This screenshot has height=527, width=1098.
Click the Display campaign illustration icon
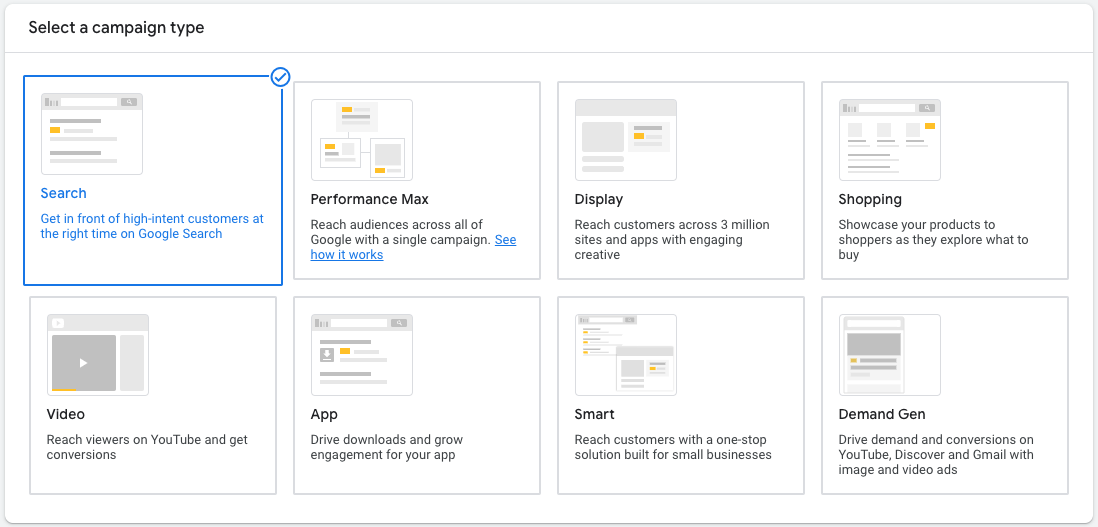(x=626, y=140)
